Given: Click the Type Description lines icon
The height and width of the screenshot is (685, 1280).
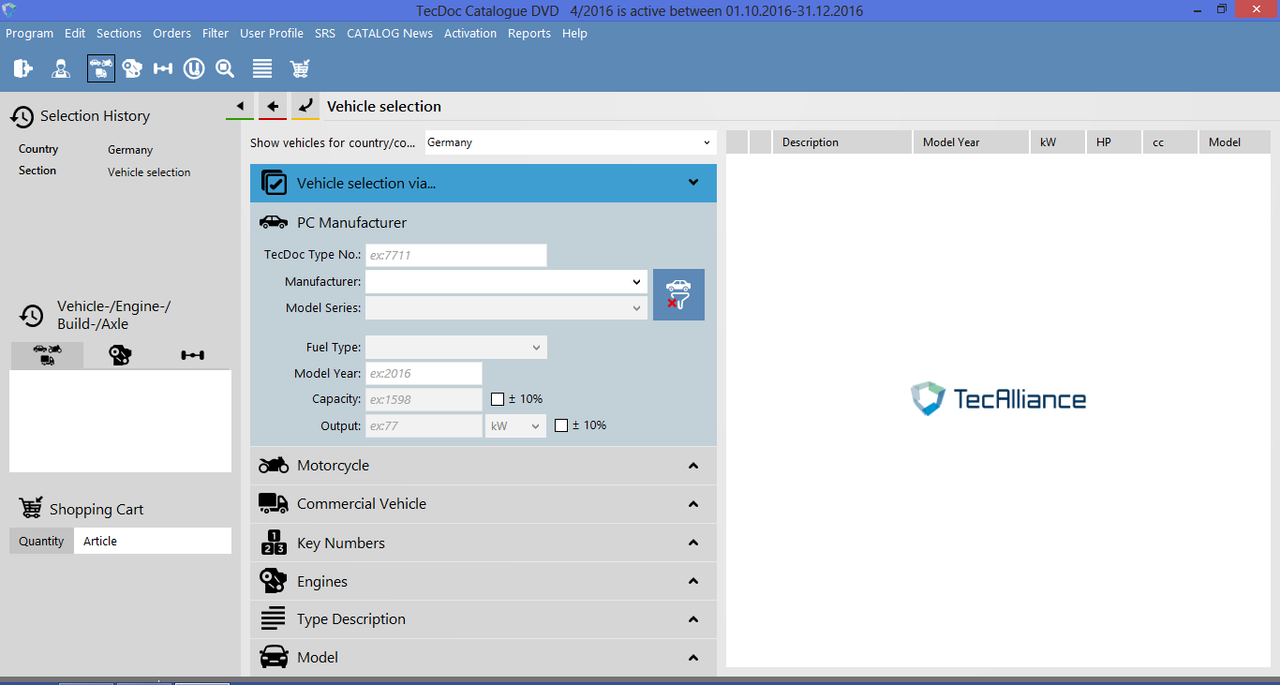Looking at the screenshot, I should (x=273, y=619).
